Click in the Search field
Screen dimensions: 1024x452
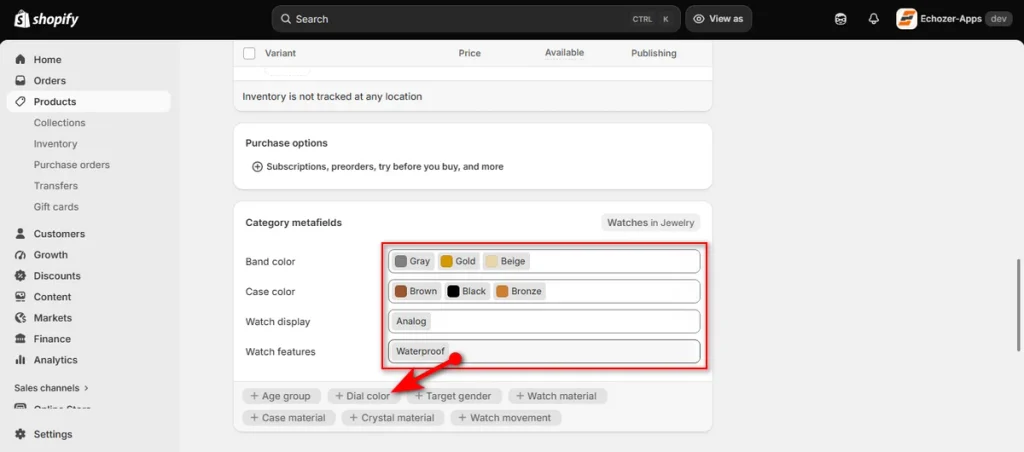pyautogui.click(x=476, y=19)
